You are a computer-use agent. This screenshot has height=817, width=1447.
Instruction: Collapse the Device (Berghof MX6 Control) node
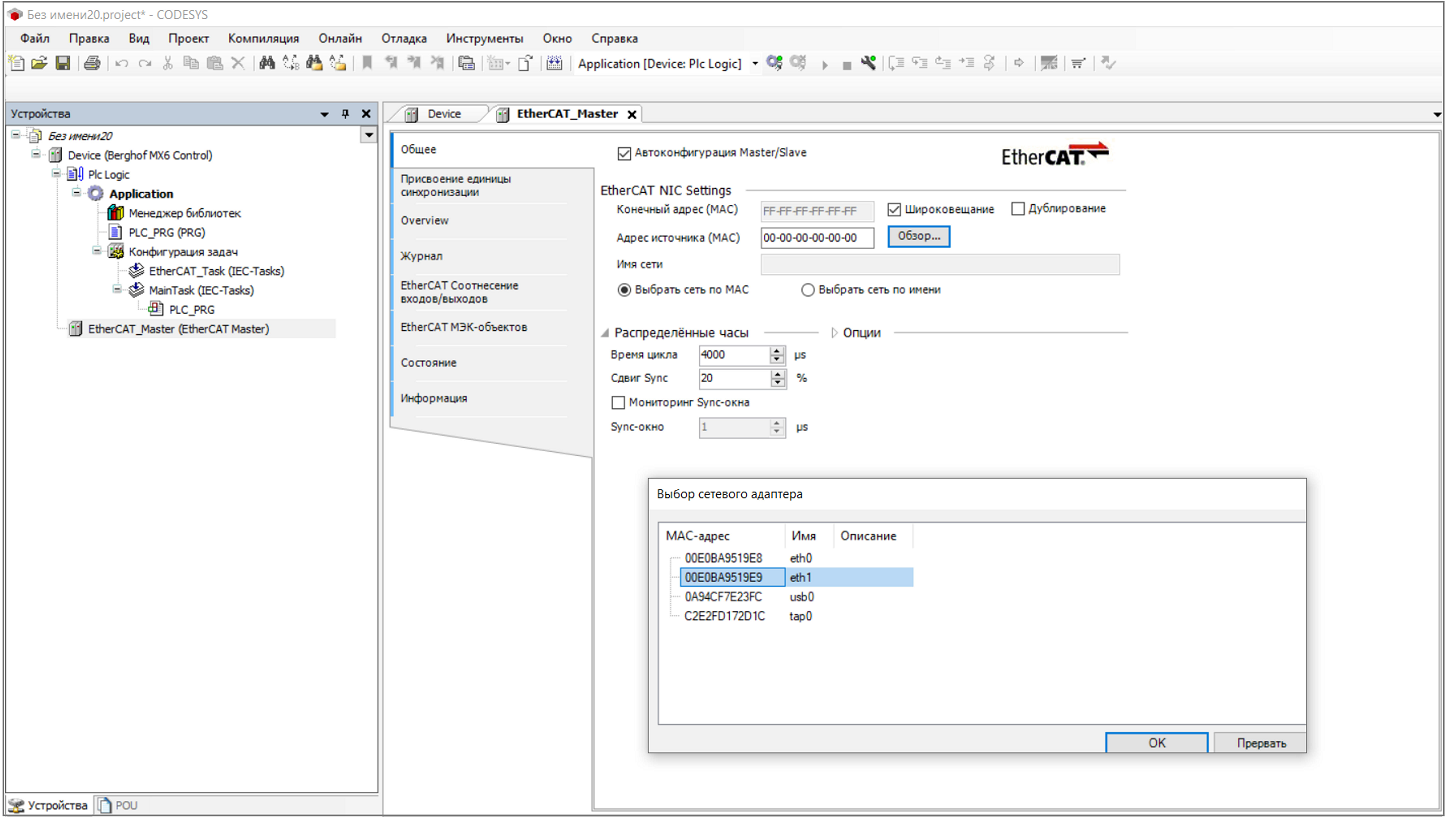pyautogui.click(x=36, y=154)
